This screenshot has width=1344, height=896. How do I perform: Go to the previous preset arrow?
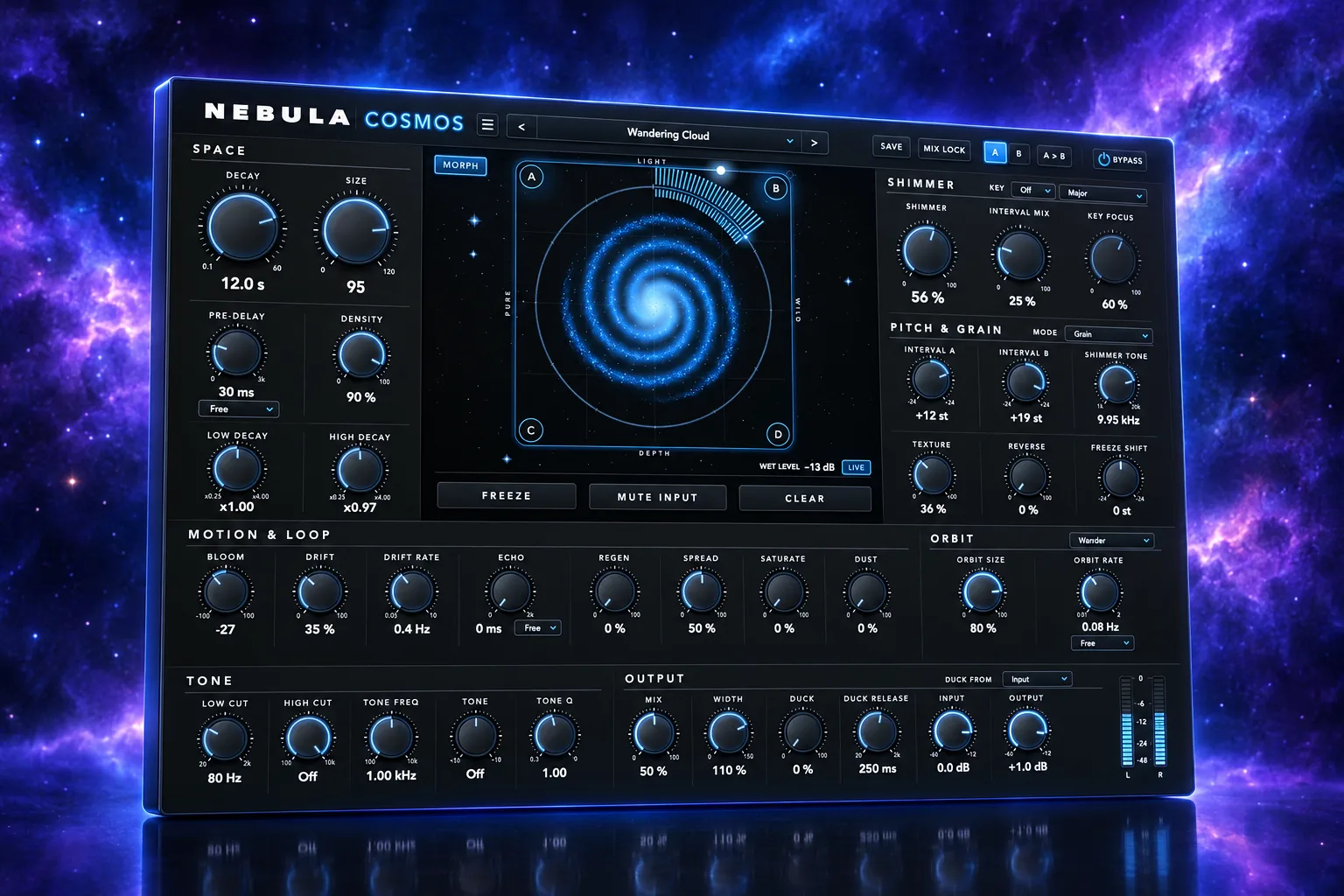pos(521,127)
